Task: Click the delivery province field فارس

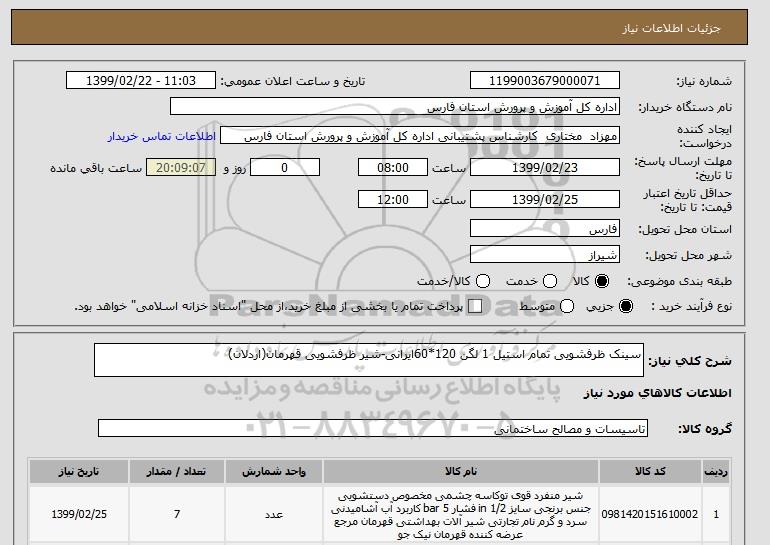Action: tap(545, 229)
